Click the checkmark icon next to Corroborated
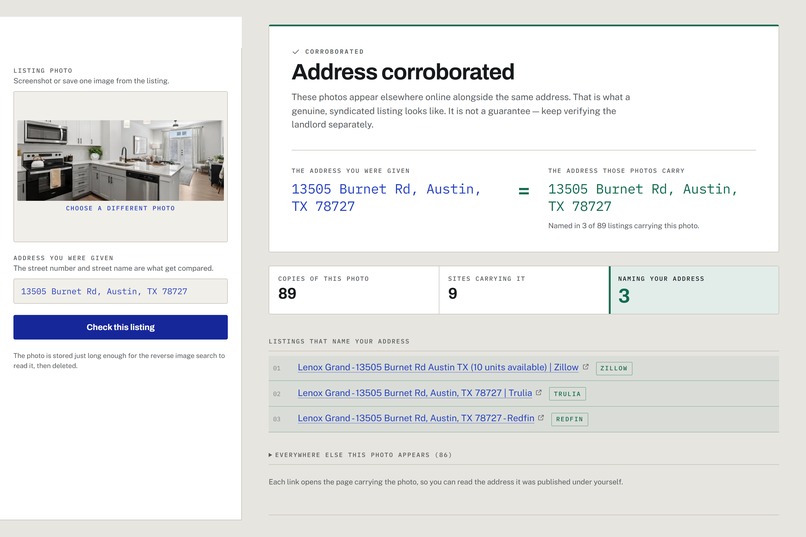 point(296,51)
